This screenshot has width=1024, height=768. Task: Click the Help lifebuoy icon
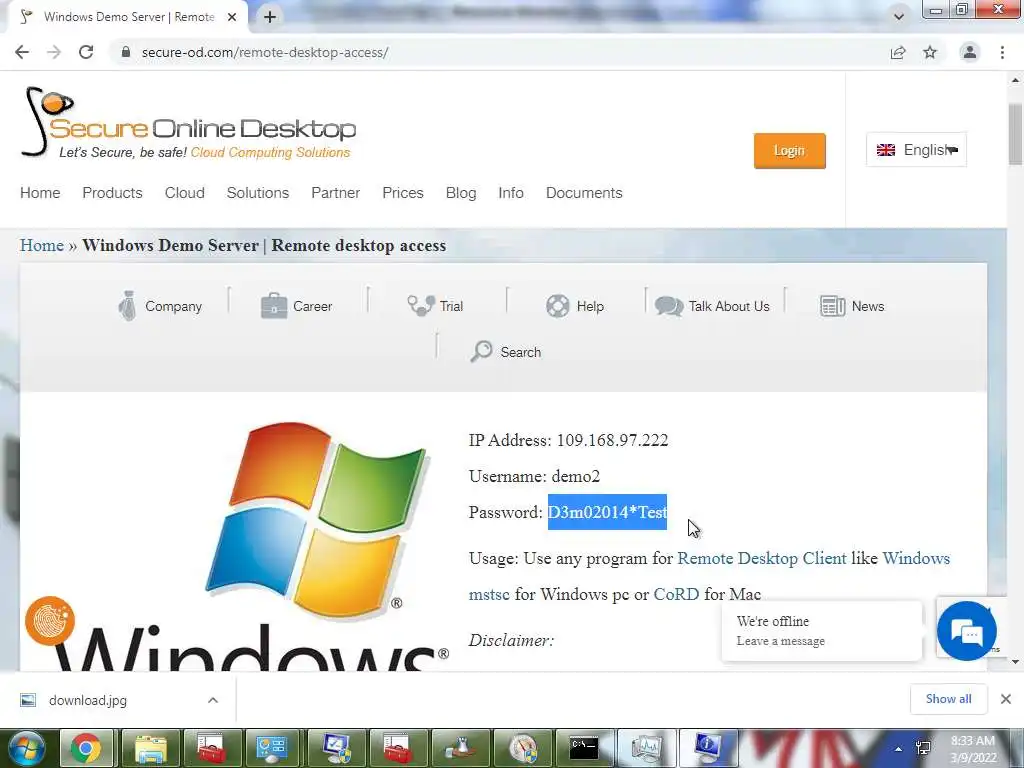(x=558, y=306)
